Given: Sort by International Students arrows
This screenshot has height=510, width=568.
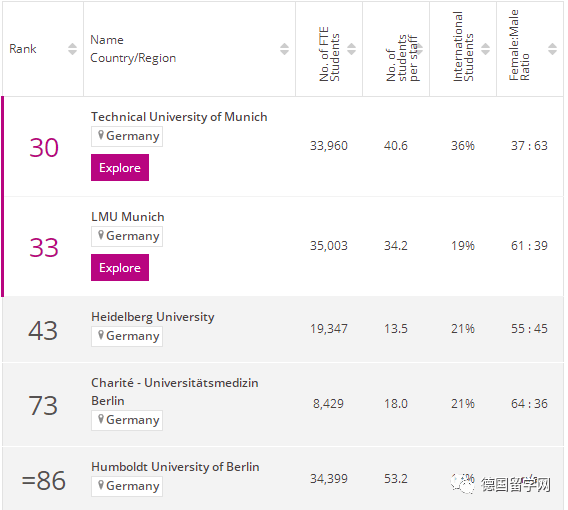Looking at the screenshot, I should pyautogui.click(x=485, y=49).
